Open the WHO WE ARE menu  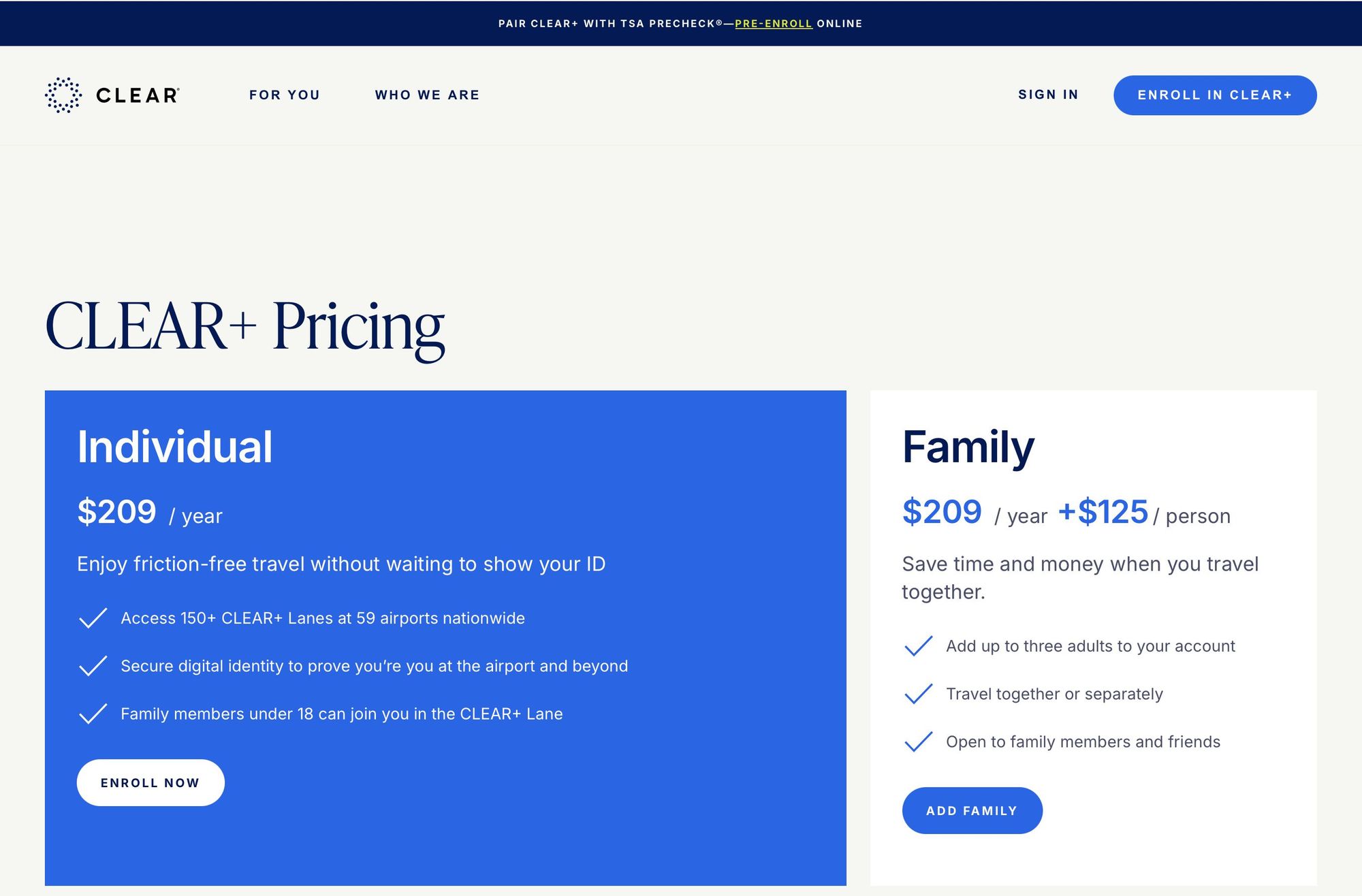pyautogui.click(x=427, y=95)
